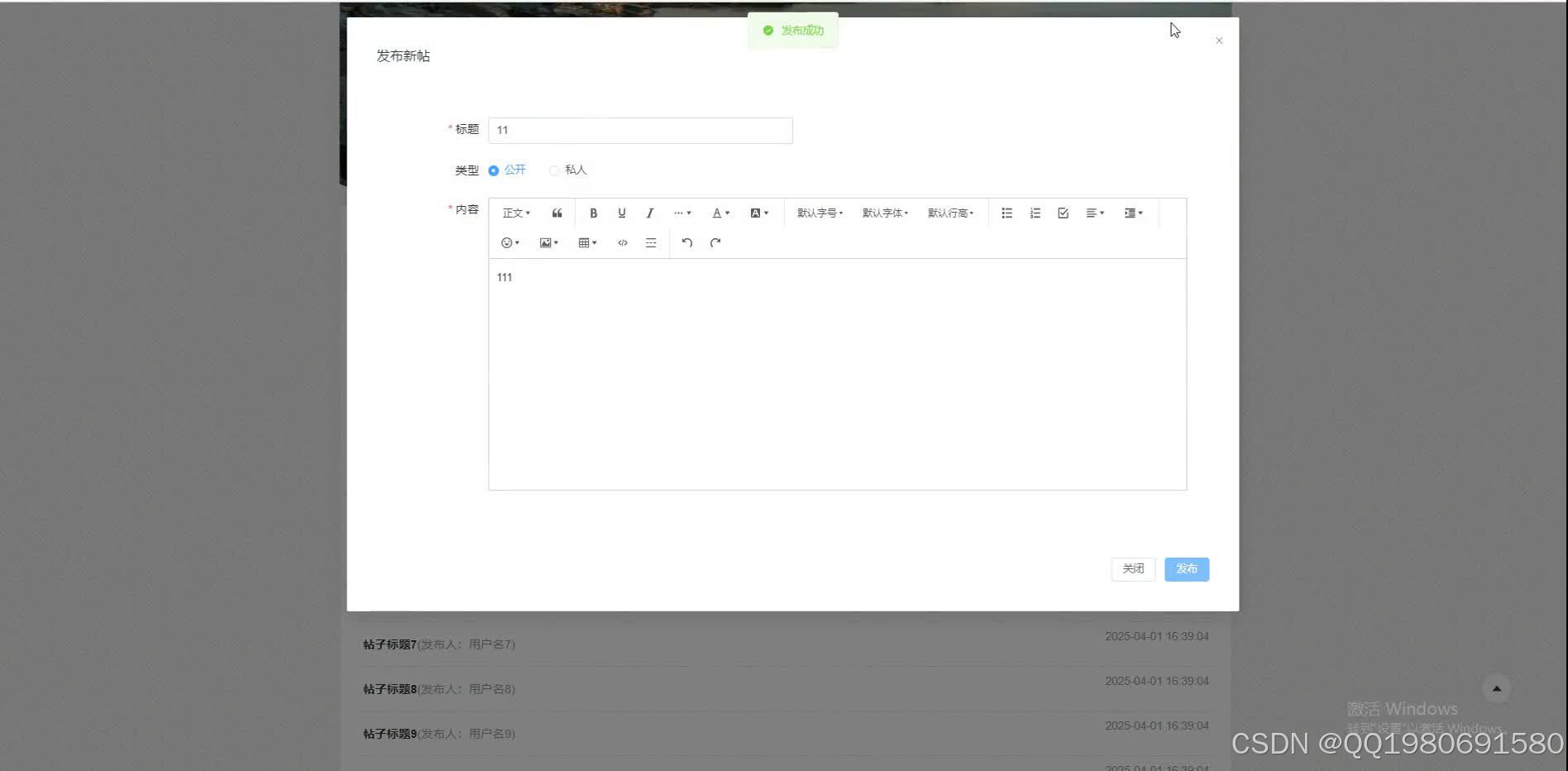Open the 默认行高 line height dropdown
This screenshot has height=771, width=1568.
click(950, 213)
